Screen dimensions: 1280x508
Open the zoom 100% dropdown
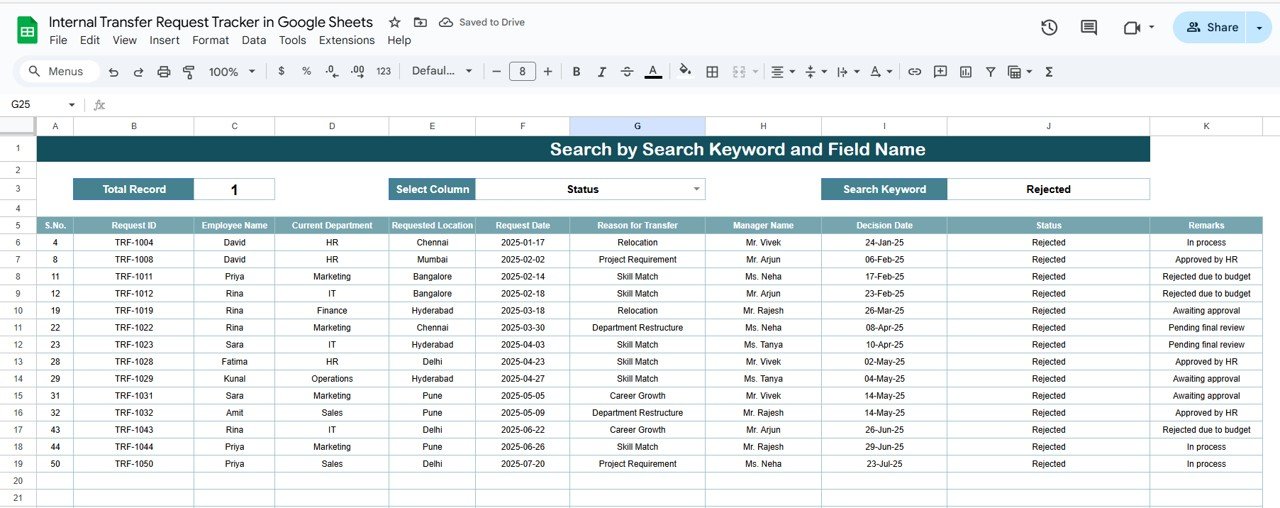coord(232,72)
